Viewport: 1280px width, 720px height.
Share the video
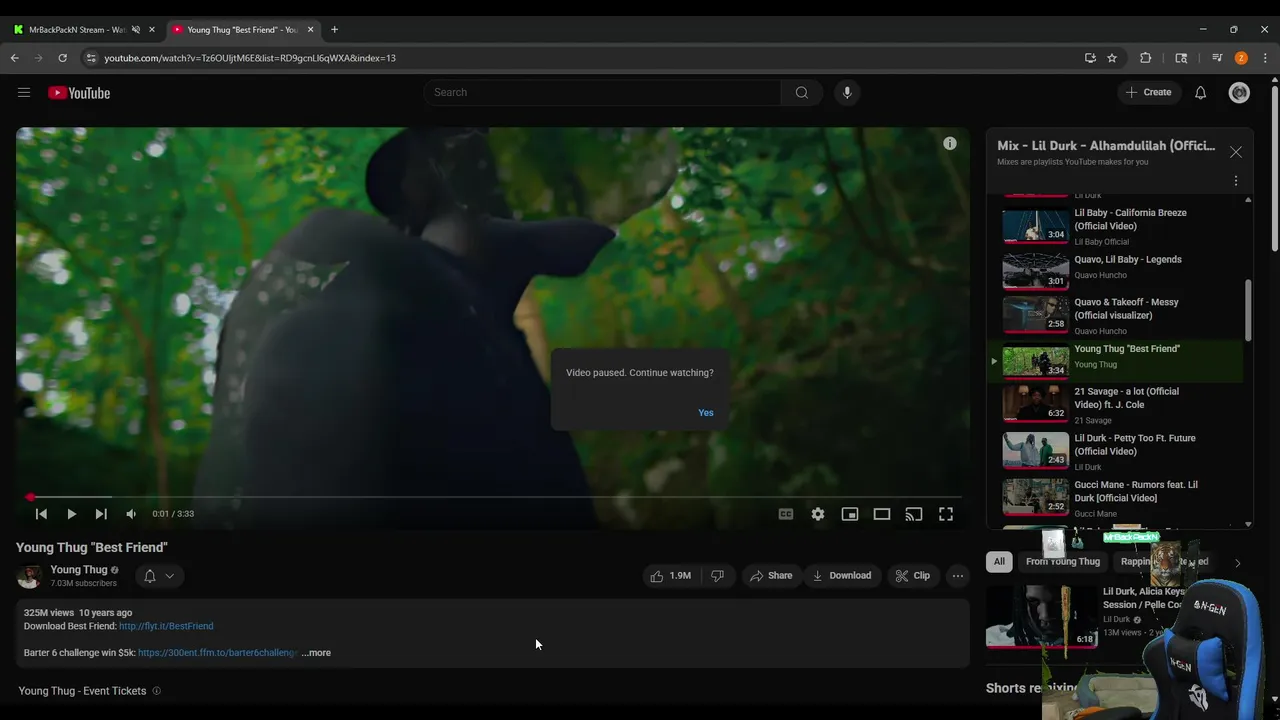(x=771, y=576)
